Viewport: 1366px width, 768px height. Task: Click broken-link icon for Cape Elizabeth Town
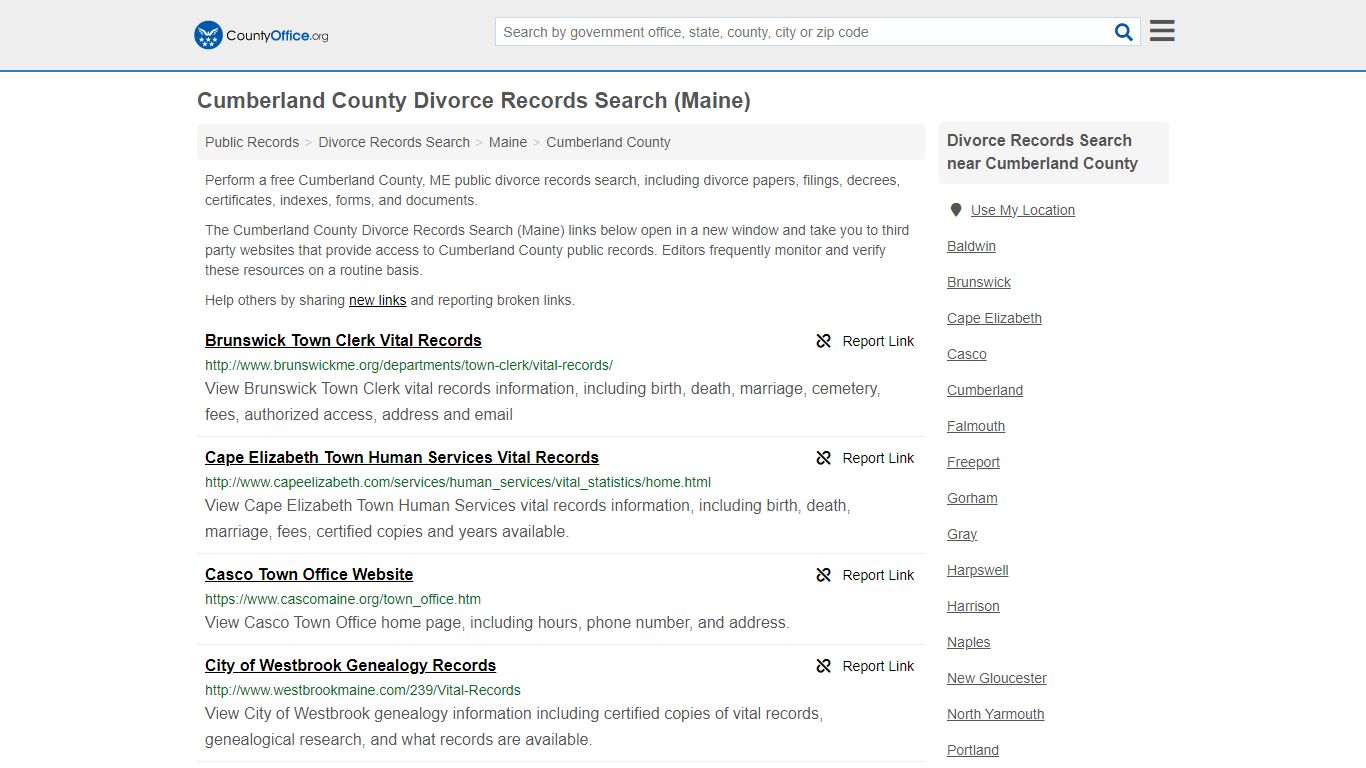[824, 458]
